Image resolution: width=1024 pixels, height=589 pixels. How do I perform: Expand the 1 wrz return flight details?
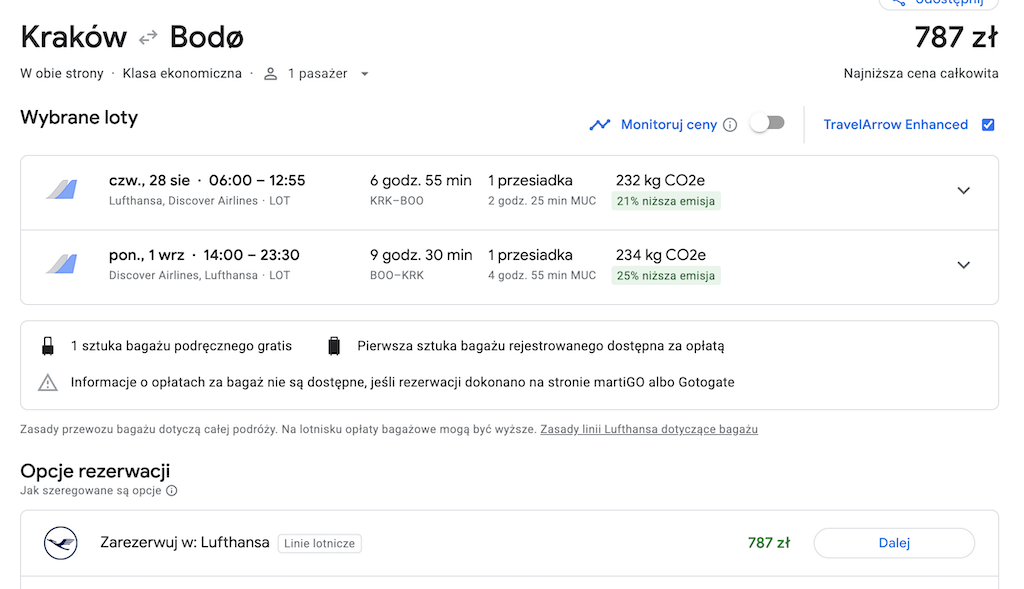point(963,265)
